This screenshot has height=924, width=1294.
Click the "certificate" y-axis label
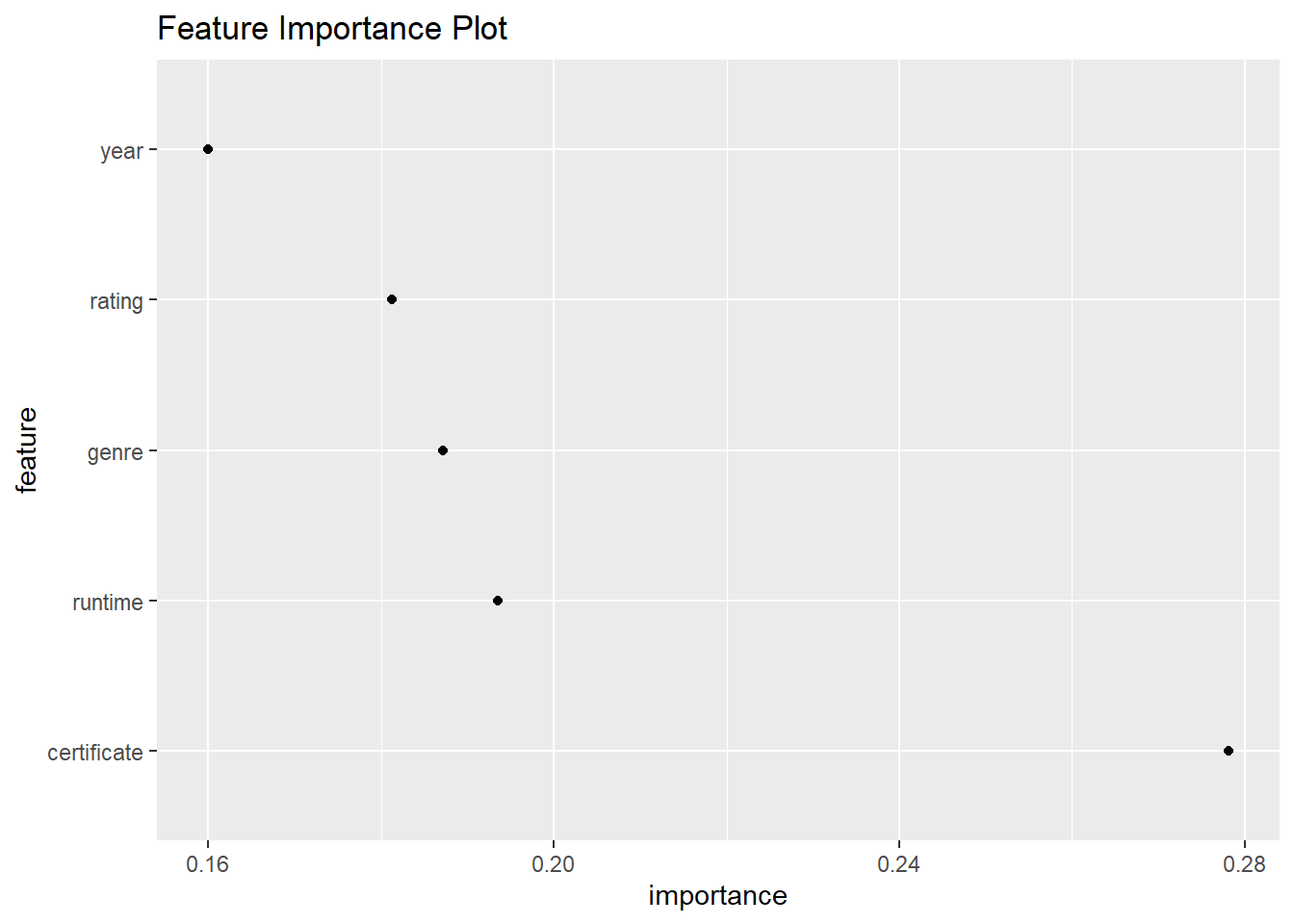[94, 753]
